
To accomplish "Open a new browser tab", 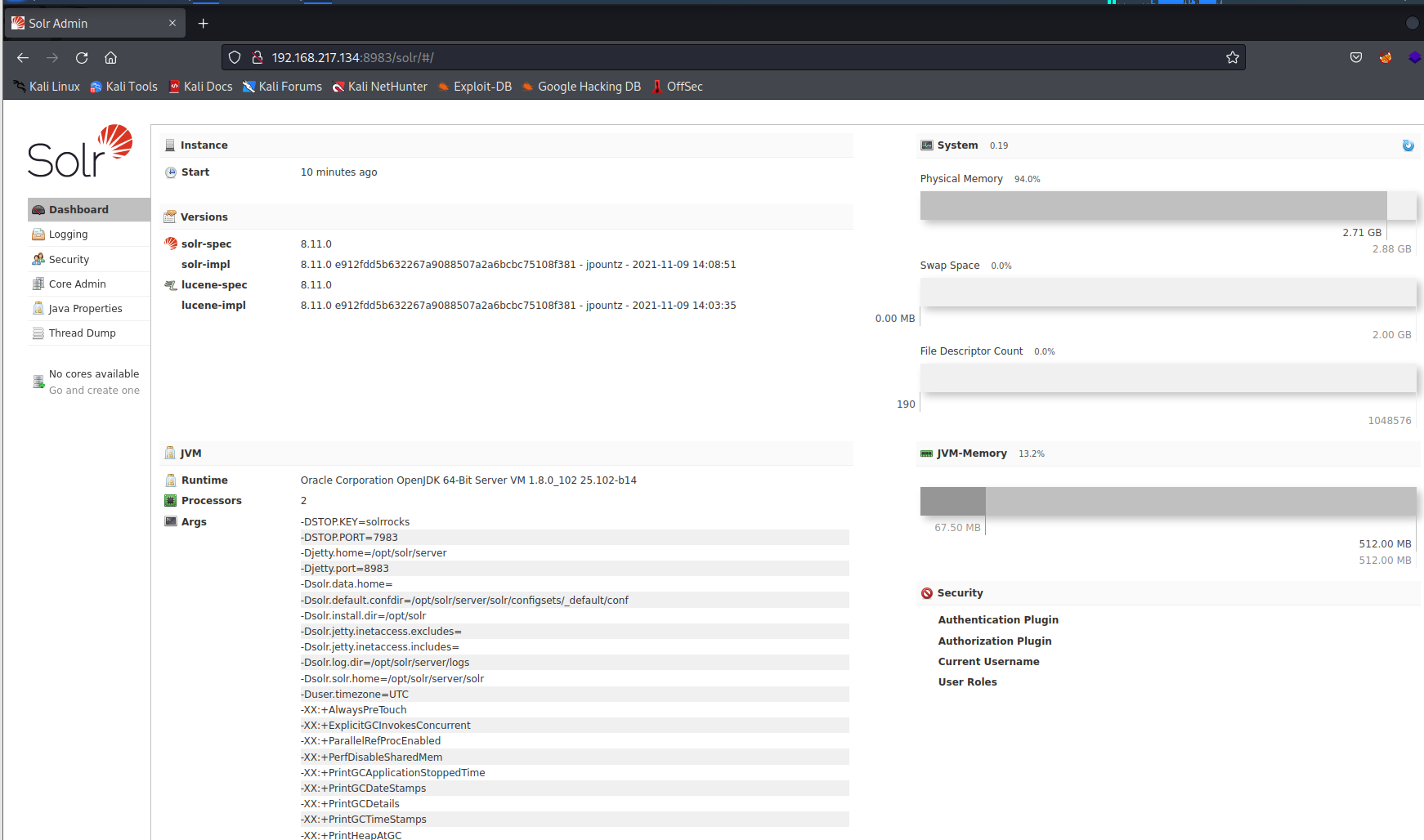I will pyautogui.click(x=204, y=24).
